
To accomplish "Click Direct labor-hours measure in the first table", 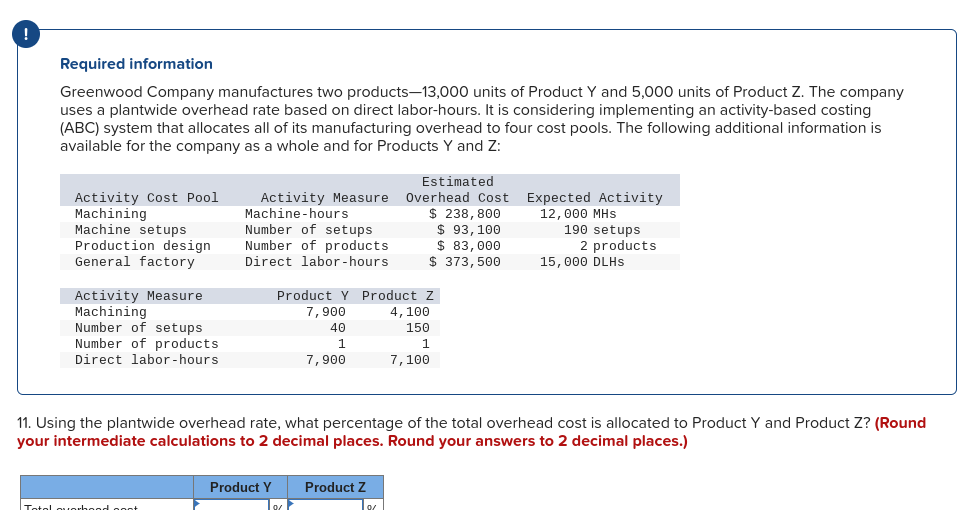I will click(316, 262).
